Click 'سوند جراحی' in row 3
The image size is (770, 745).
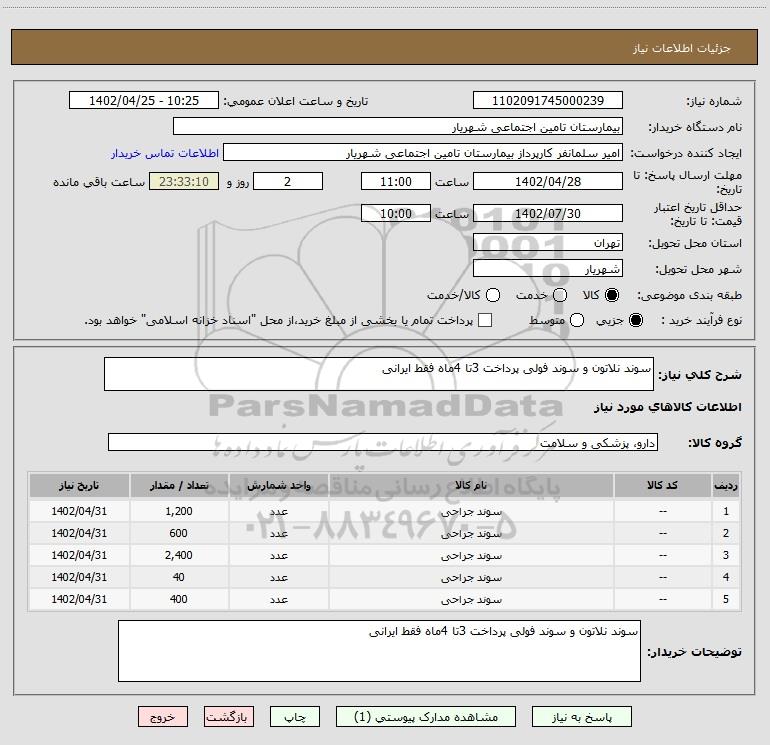[x=471, y=556]
